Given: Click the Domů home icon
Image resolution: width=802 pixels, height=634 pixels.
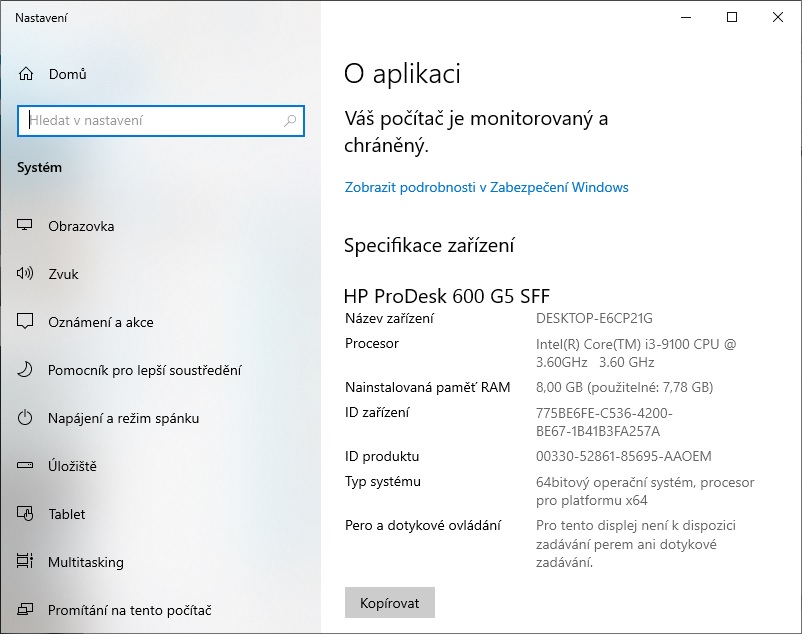Looking at the screenshot, I should coord(26,74).
